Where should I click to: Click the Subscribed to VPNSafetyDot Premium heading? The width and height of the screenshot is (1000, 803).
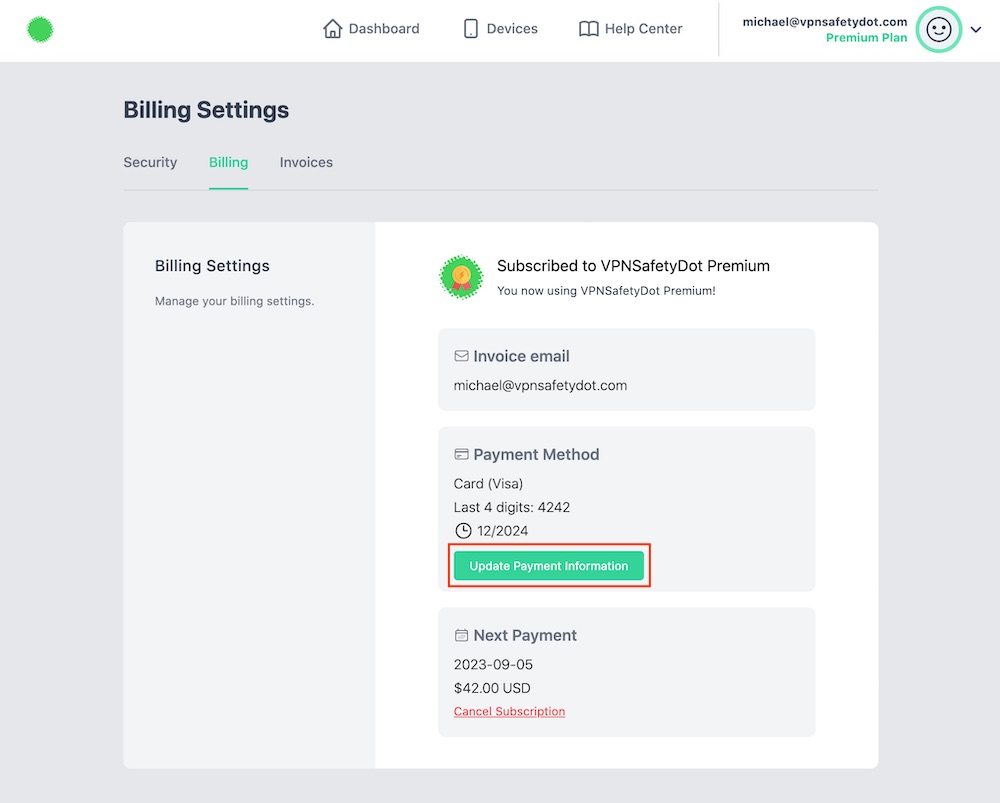pyautogui.click(x=633, y=266)
